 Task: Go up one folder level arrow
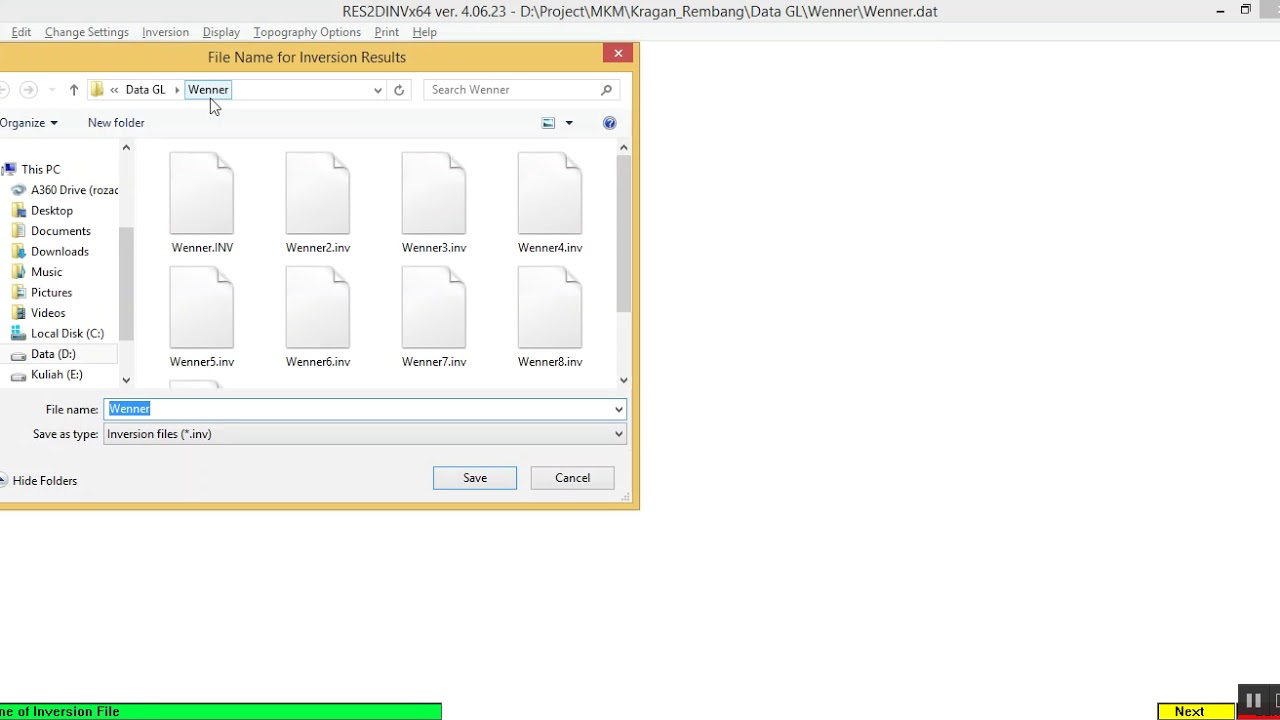pyautogui.click(x=74, y=90)
